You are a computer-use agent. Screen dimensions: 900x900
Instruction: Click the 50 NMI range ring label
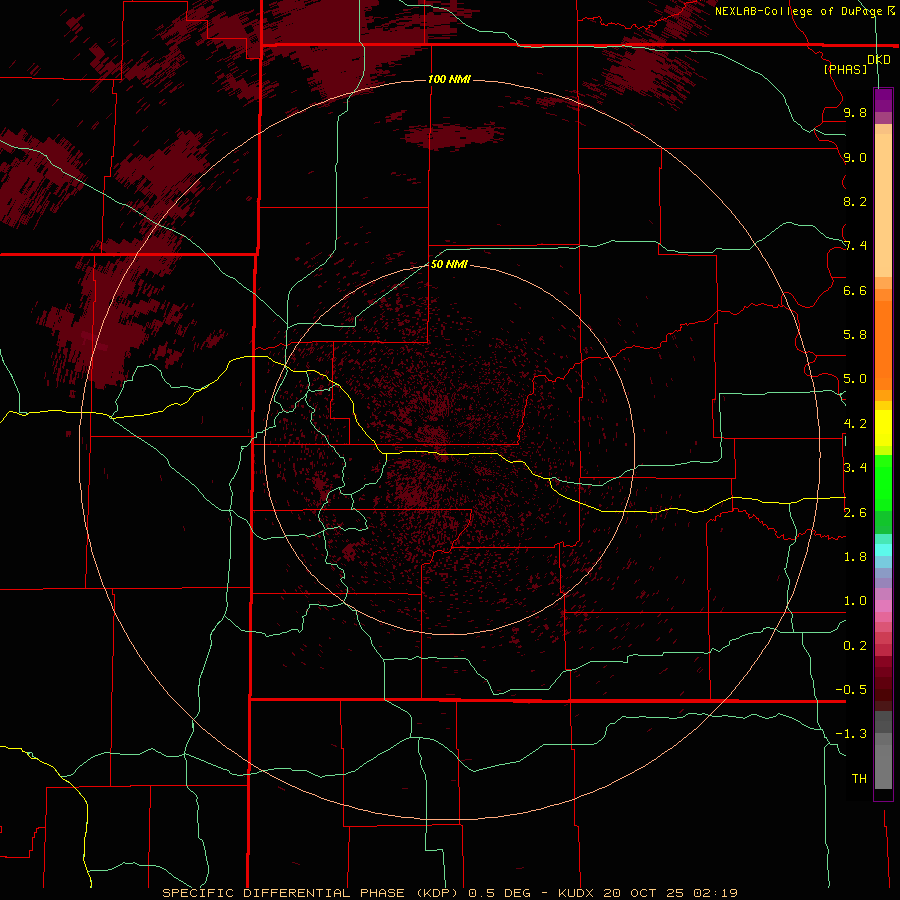pos(449,264)
